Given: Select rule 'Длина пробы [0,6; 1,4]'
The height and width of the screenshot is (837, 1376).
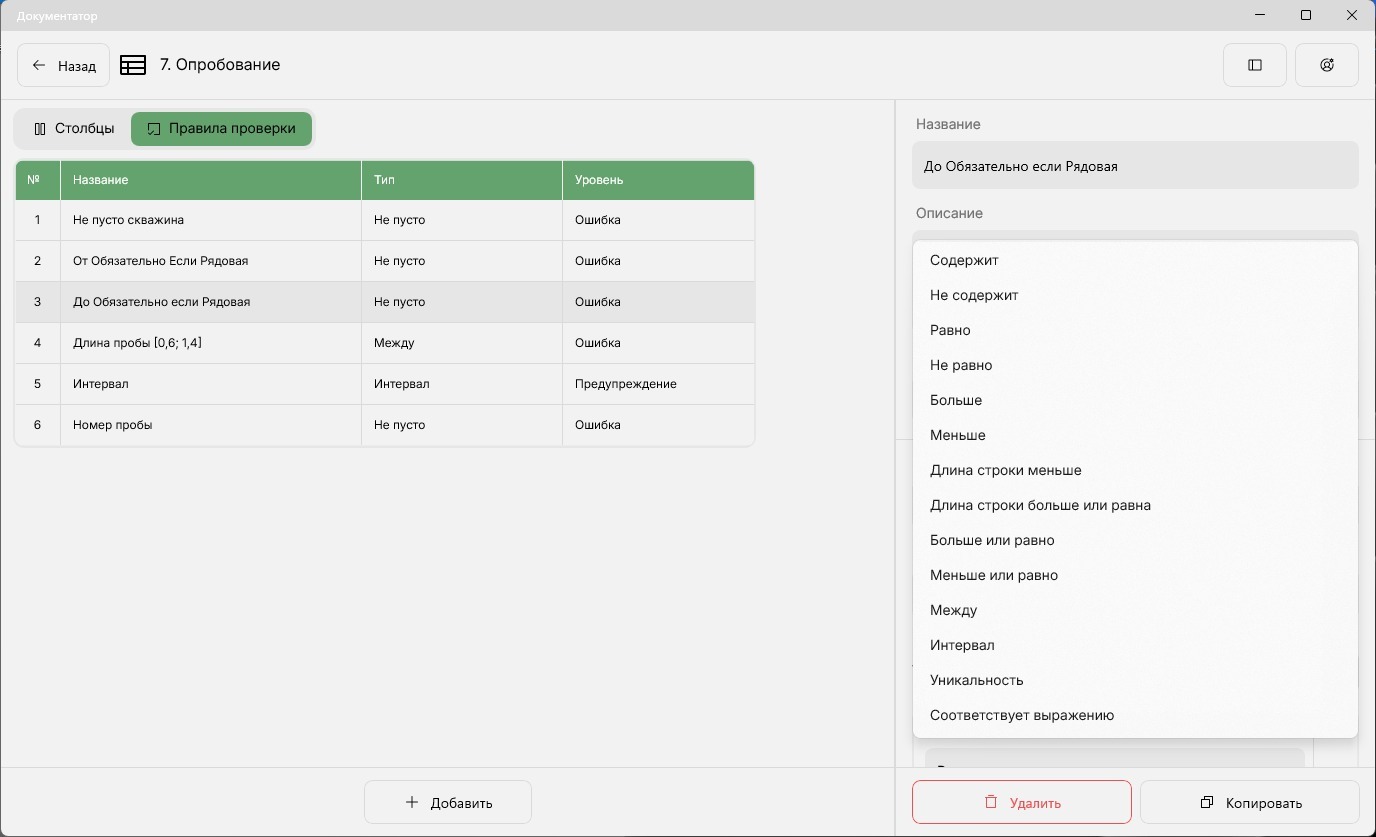Looking at the screenshot, I should 384,343.
